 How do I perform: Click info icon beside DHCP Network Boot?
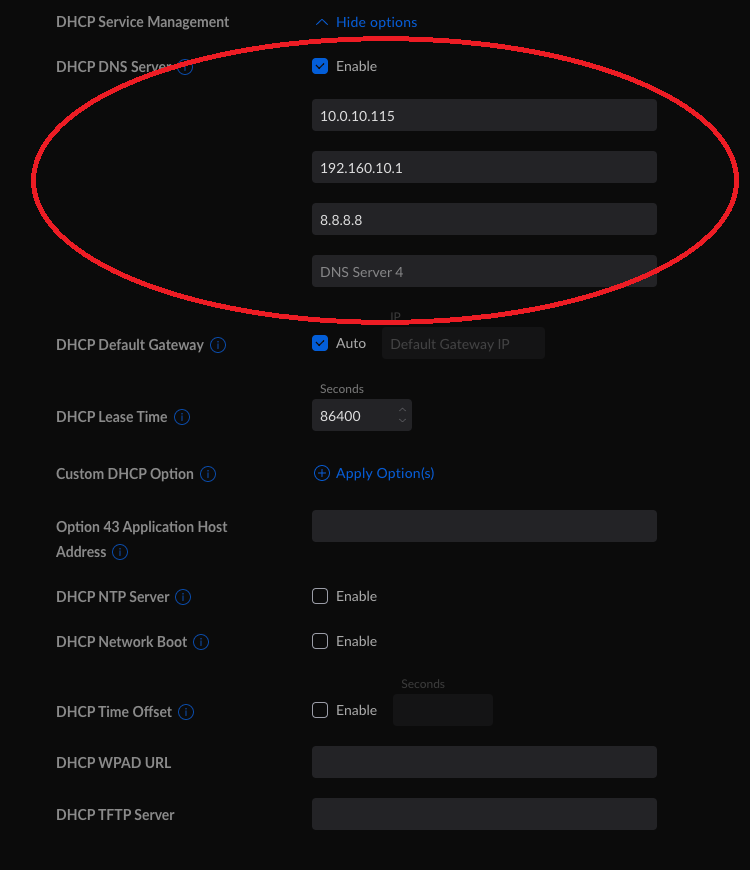click(201, 642)
